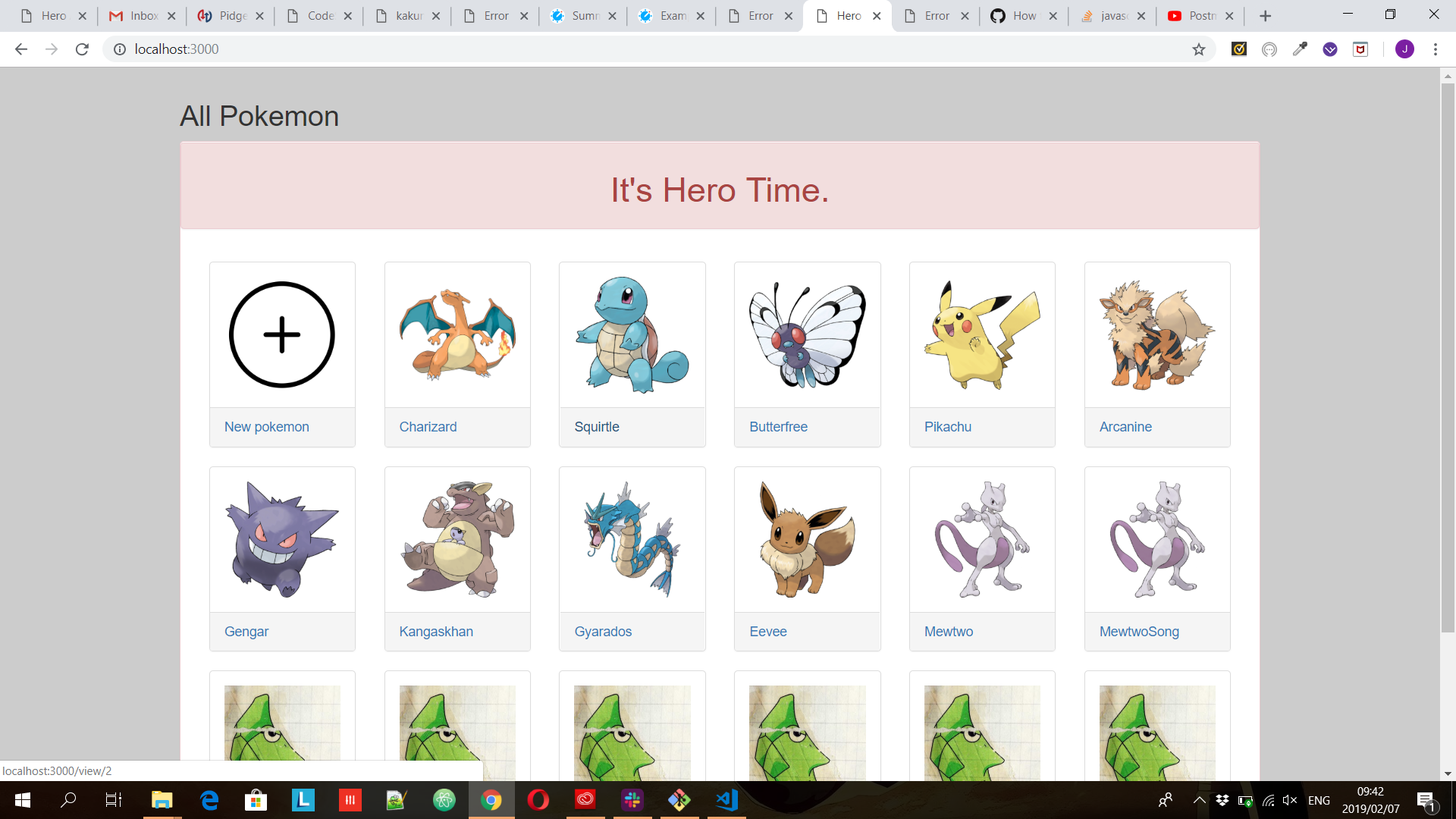Open the Butterfree link

(778, 427)
